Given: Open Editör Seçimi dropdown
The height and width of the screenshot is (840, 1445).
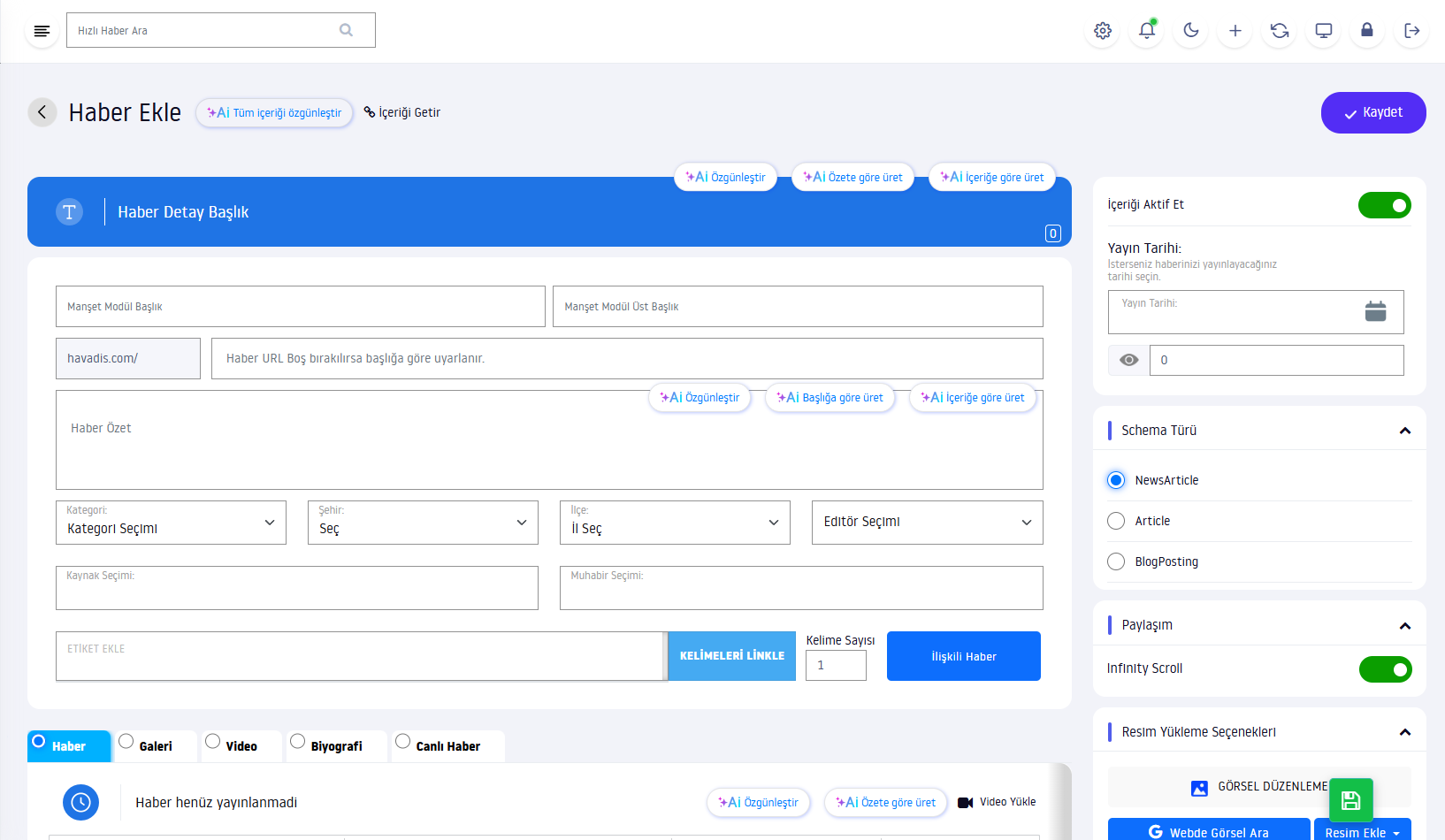Looking at the screenshot, I should [x=928, y=523].
